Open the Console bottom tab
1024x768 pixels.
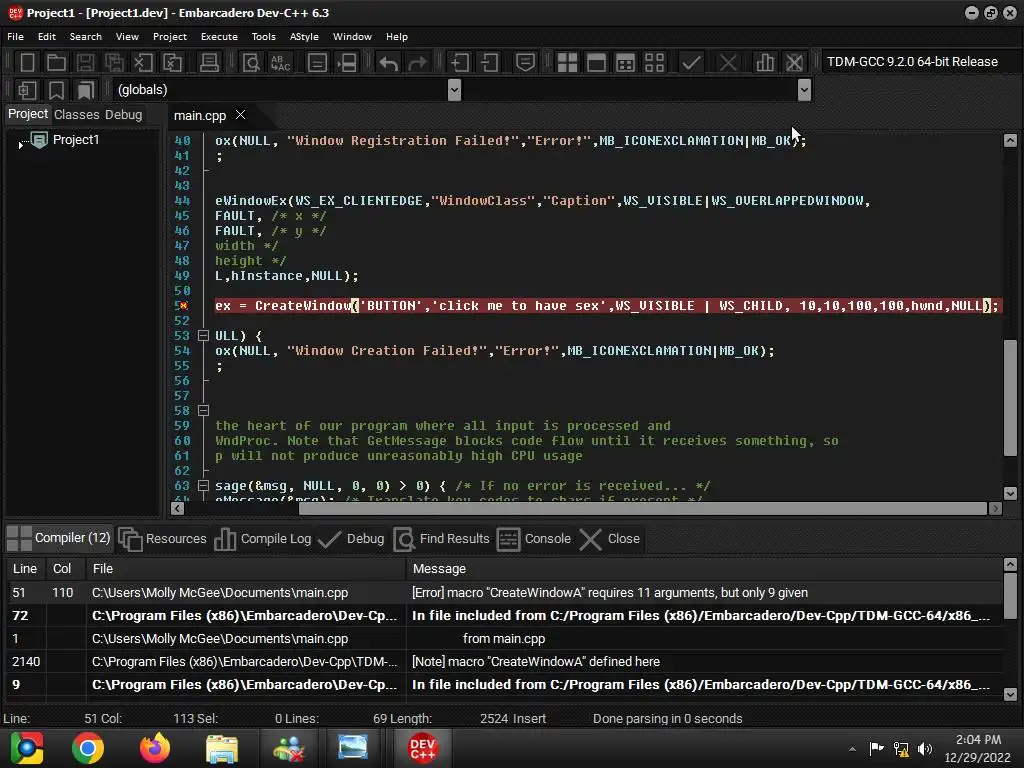534,539
